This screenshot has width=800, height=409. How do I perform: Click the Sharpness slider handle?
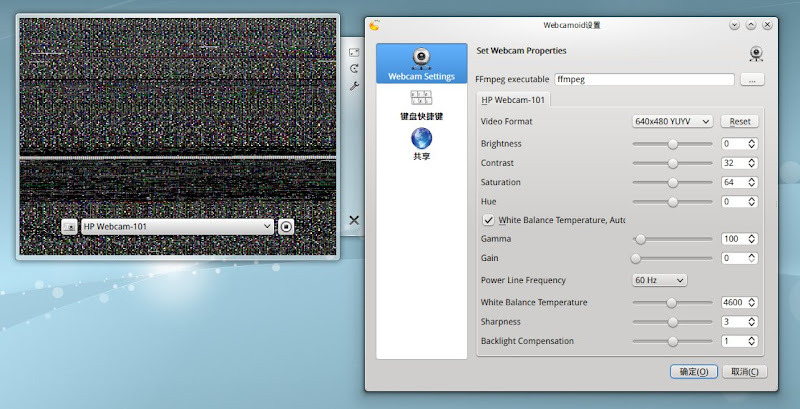tap(673, 322)
